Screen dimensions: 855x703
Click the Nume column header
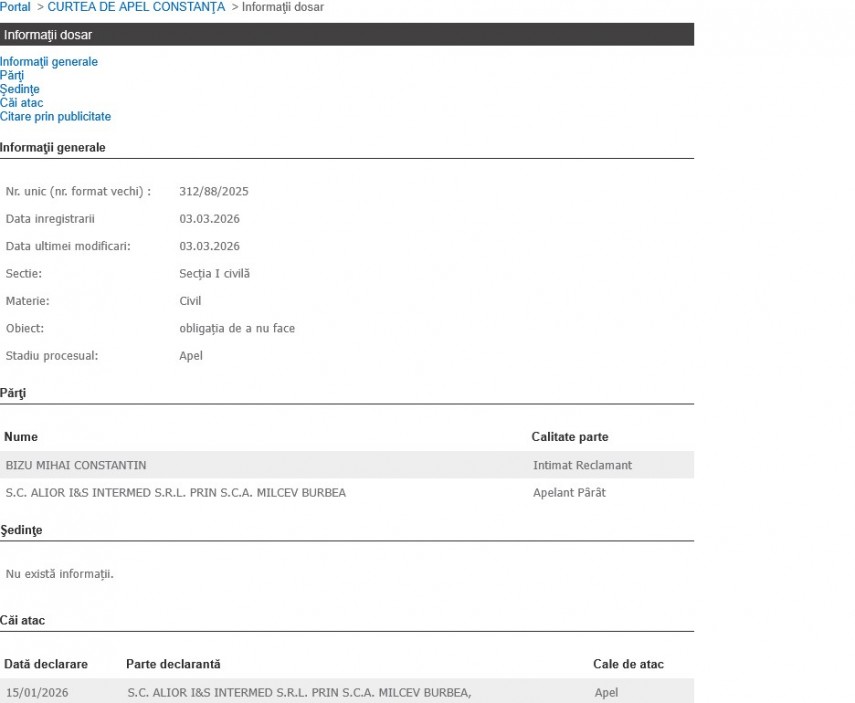pyautogui.click(x=21, y=437)
